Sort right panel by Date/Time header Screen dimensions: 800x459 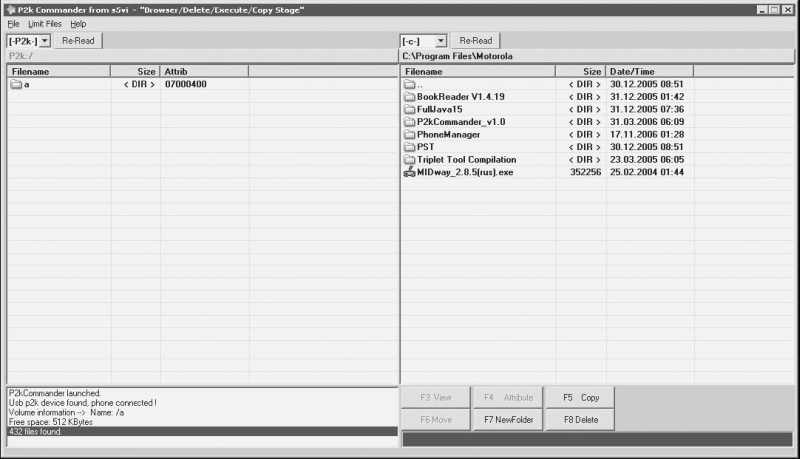click(x=649, y=71)
